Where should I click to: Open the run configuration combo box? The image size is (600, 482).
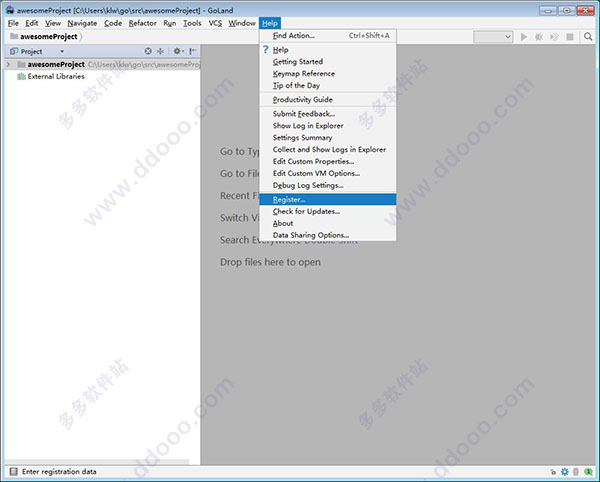coord(493,37)
